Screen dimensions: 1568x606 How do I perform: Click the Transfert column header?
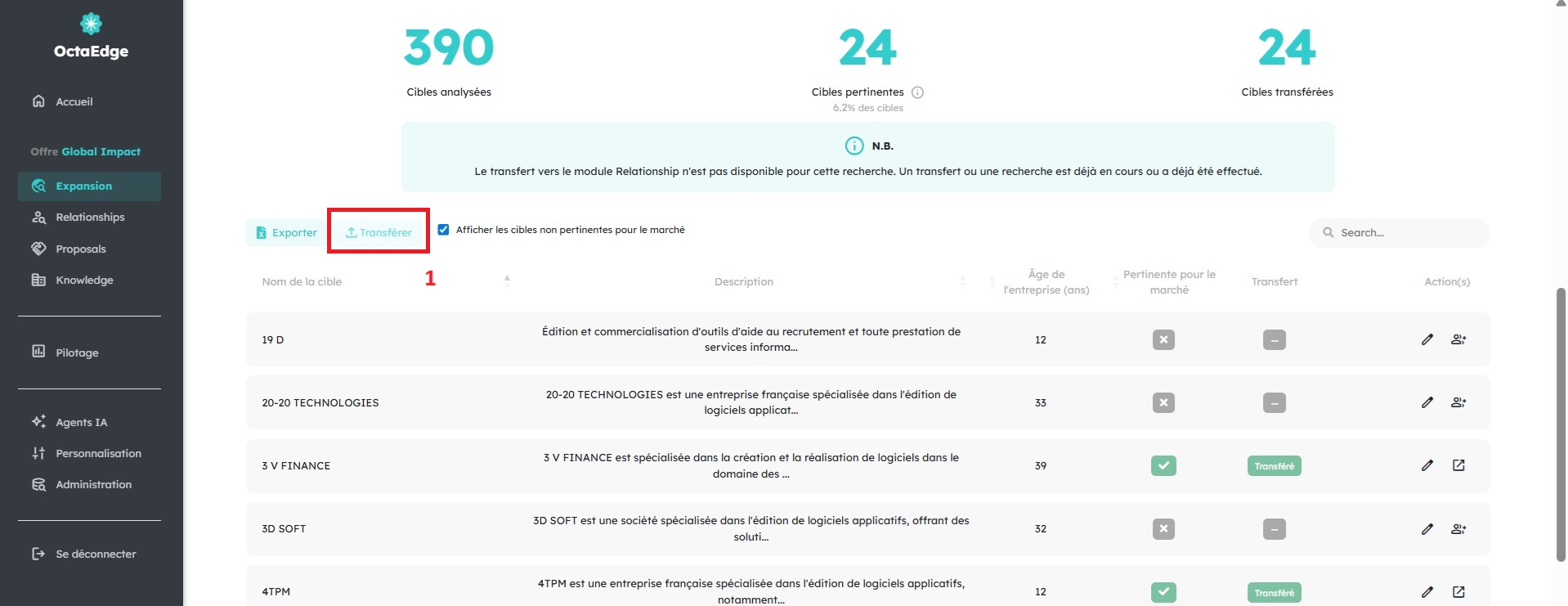click(x=1274, y=281)
